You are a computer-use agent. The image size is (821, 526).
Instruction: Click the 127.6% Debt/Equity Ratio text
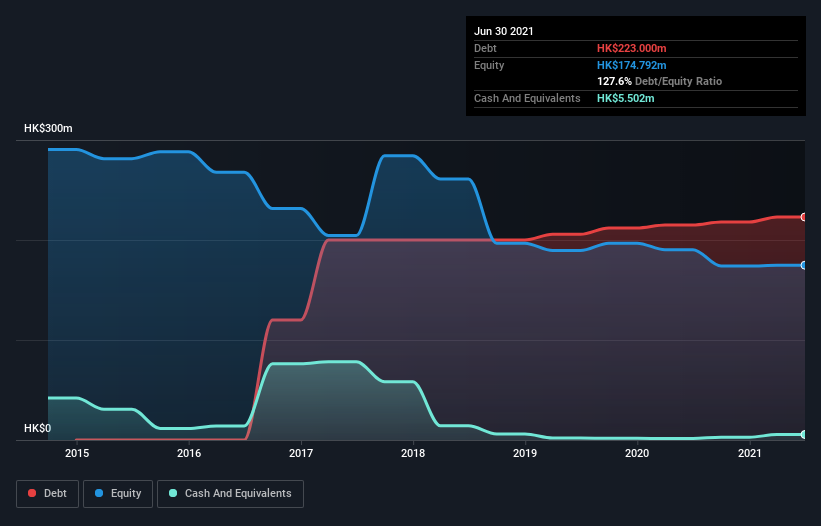pos(659,82)
